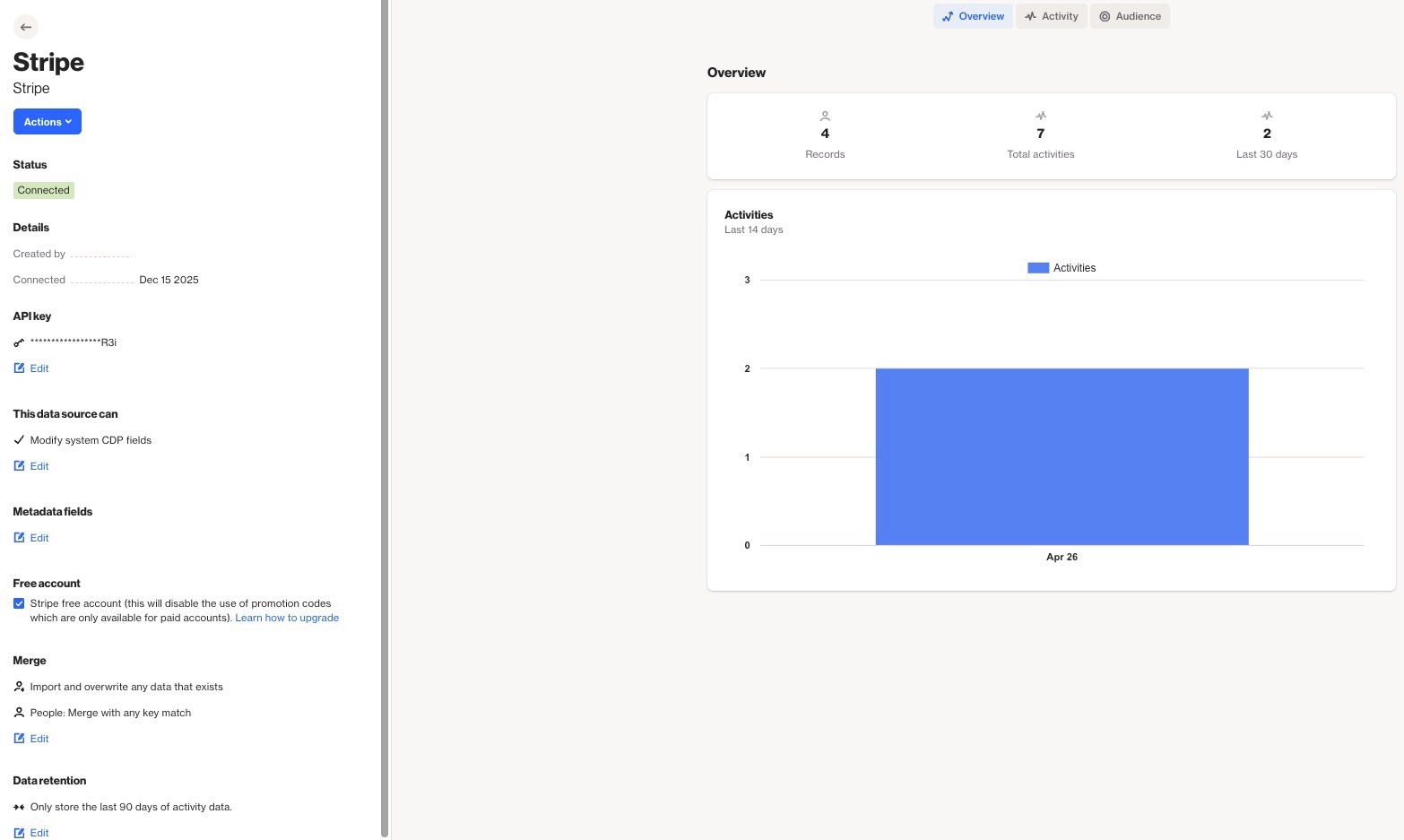
Task: Click the API key icon
Action: coord(19,342)
